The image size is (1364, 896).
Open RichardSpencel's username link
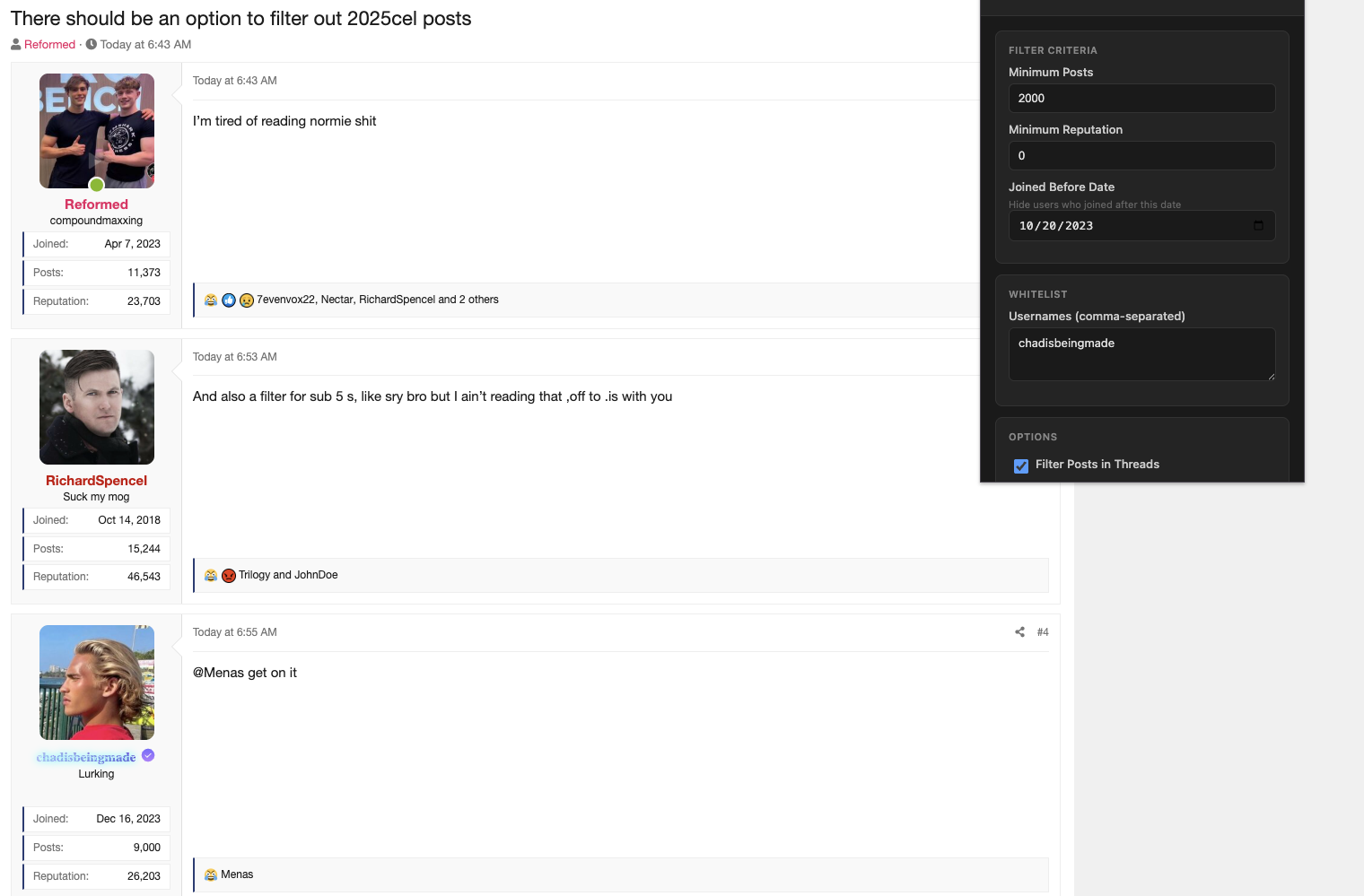coord(96,481)
